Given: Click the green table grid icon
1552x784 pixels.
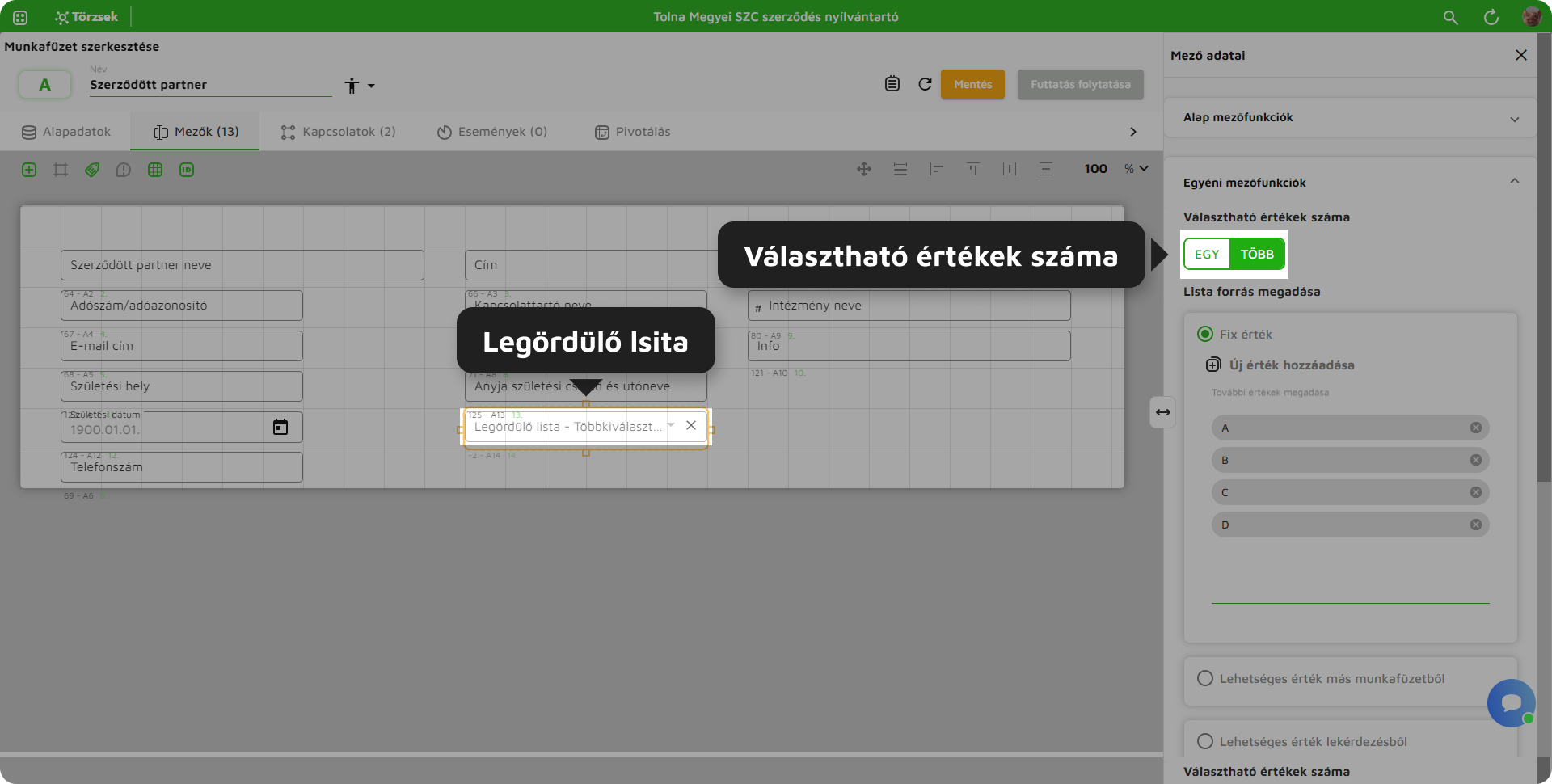Looking at the screenshot, I should click(155, 170).
